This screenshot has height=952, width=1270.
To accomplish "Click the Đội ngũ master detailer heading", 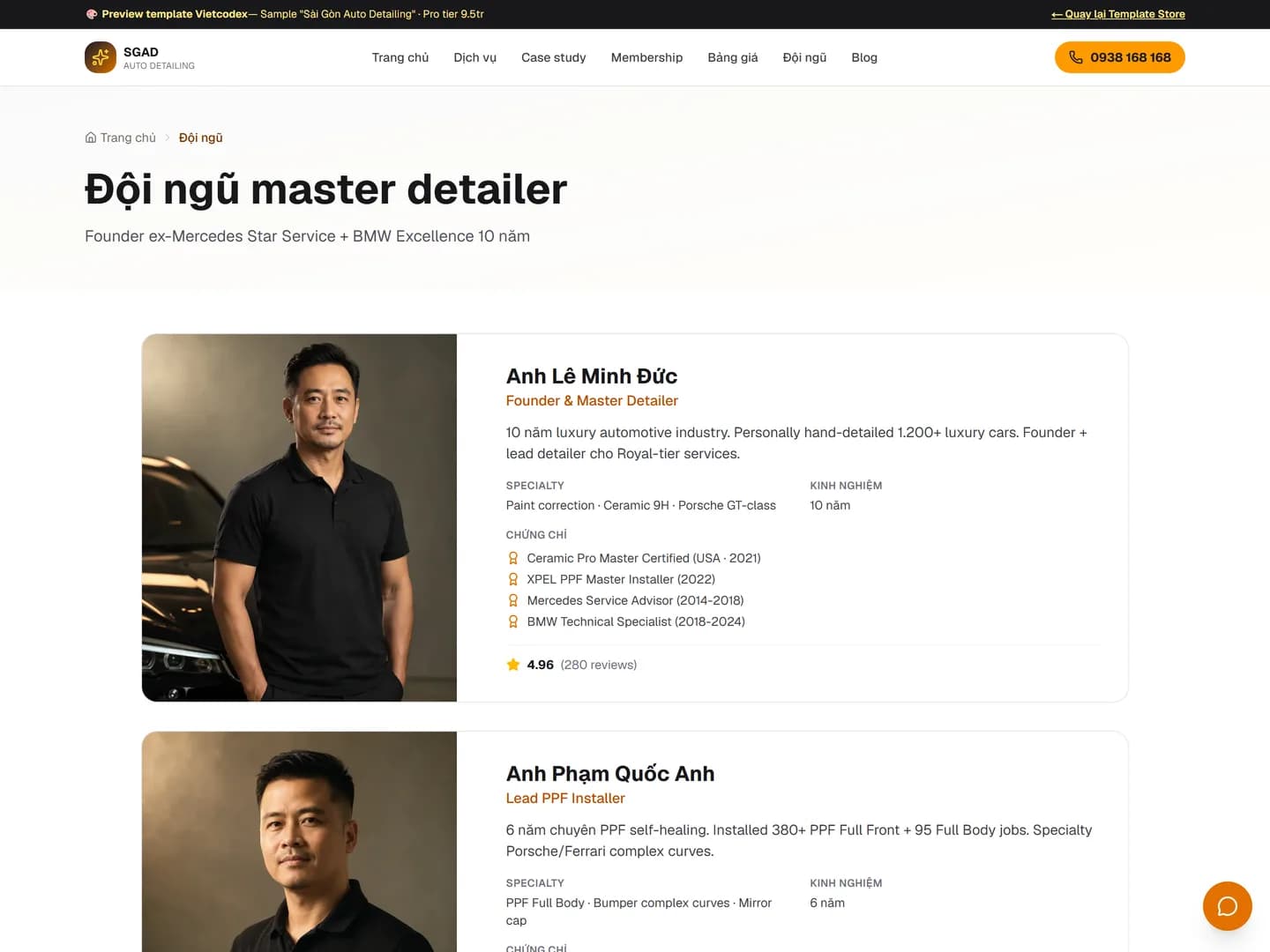I will pos(325,190).
